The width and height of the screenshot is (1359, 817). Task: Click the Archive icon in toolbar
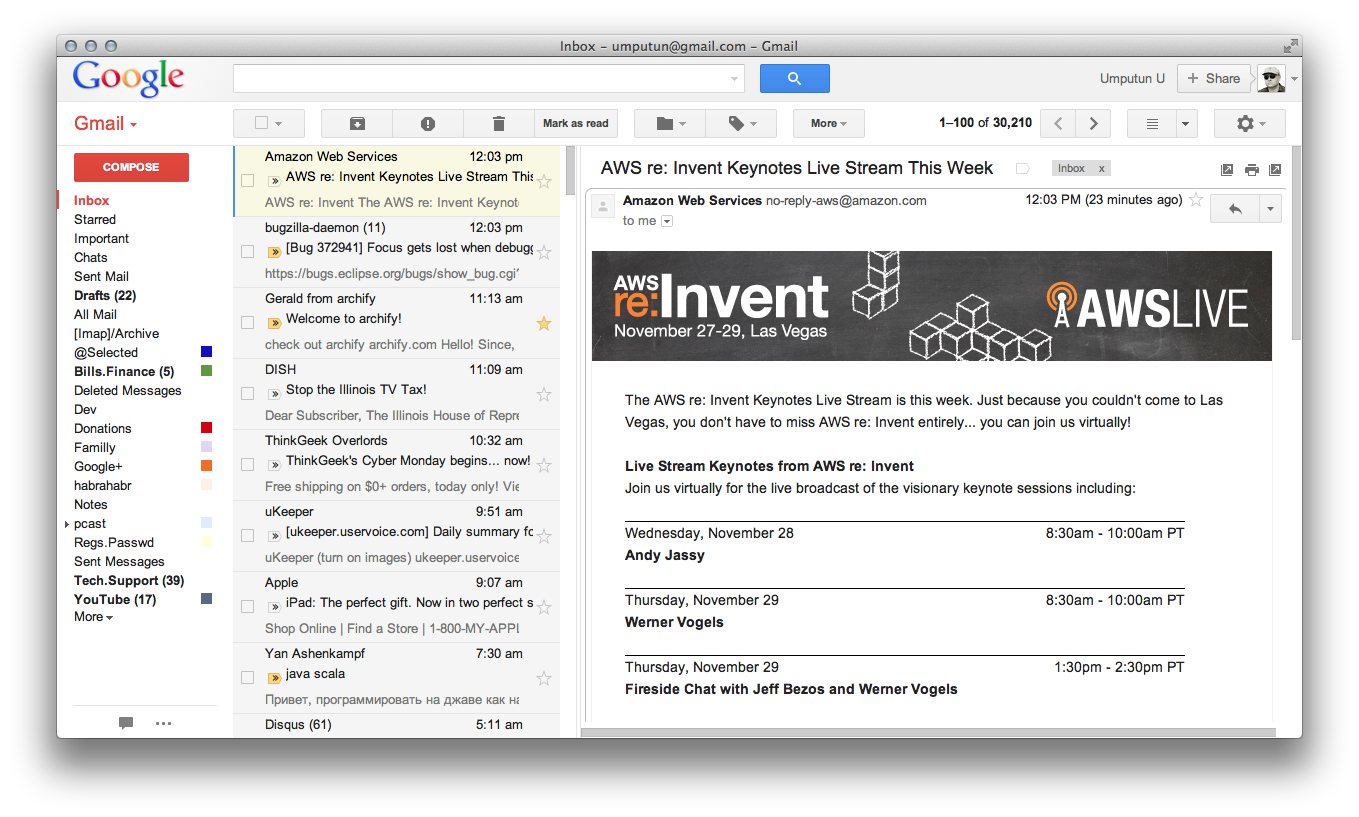tap(356, 124)
